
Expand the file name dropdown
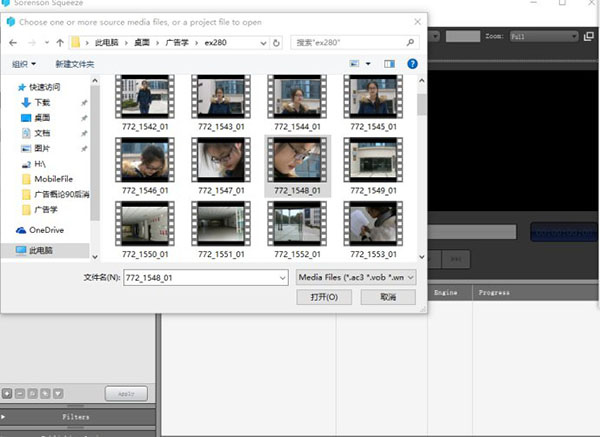(283, 278)
